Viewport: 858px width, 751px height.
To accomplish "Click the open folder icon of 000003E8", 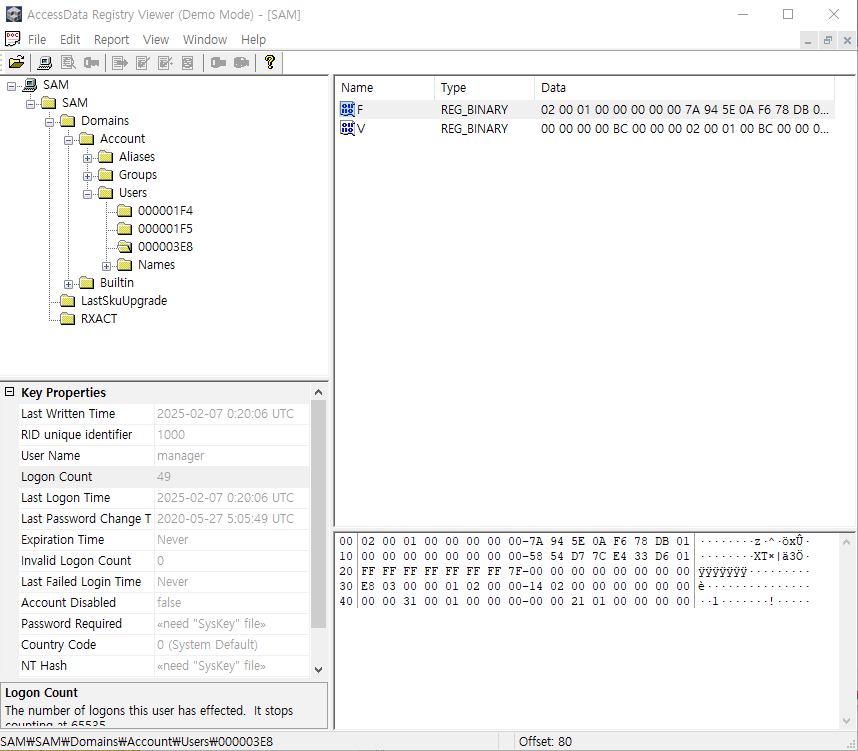I will point(125,247).
